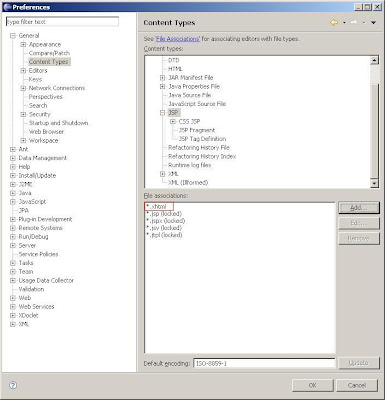Click the forward navigation arrow icon
Screen dimensions: 385x400
click(x=354, y=22)
